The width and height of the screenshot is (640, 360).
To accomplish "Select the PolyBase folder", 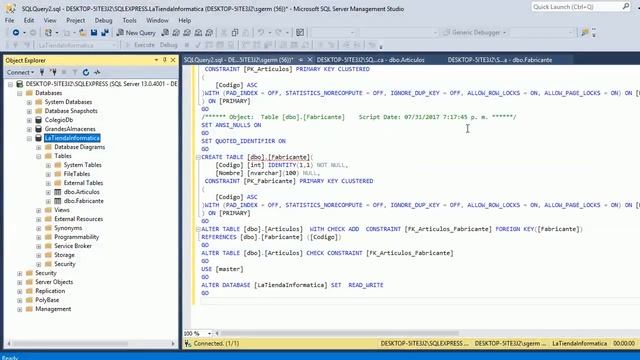I will [47, 300].
